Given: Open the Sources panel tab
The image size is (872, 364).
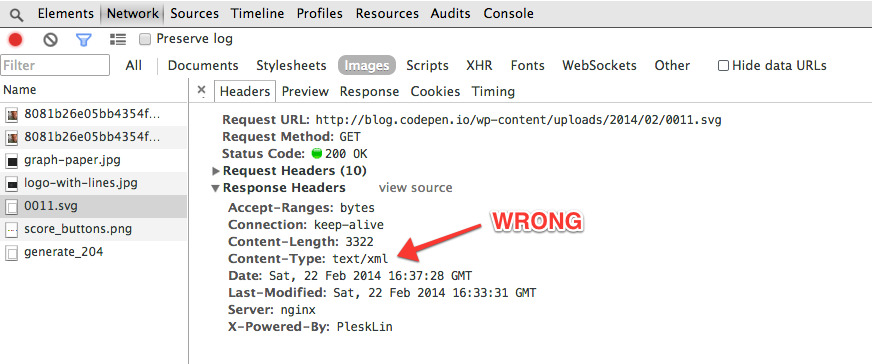Looking at the screenshot, I should click(195, 13).
